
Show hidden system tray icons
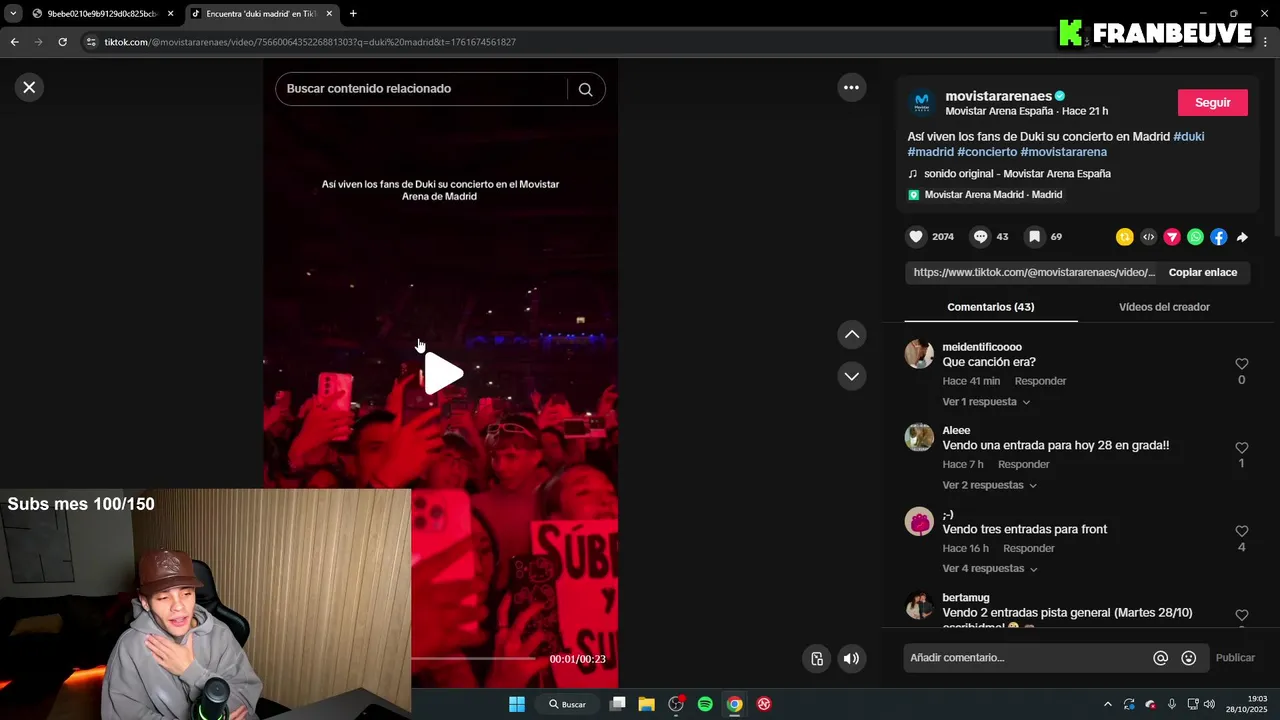click(x=1107, y=704)
